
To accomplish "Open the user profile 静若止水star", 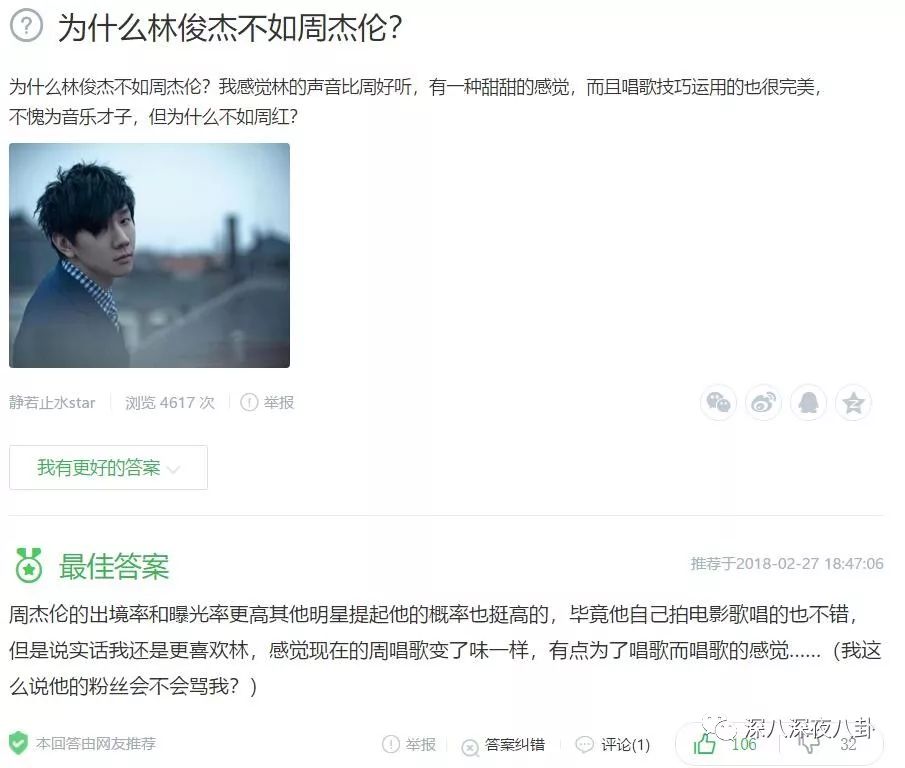I will tap(52, 402).
